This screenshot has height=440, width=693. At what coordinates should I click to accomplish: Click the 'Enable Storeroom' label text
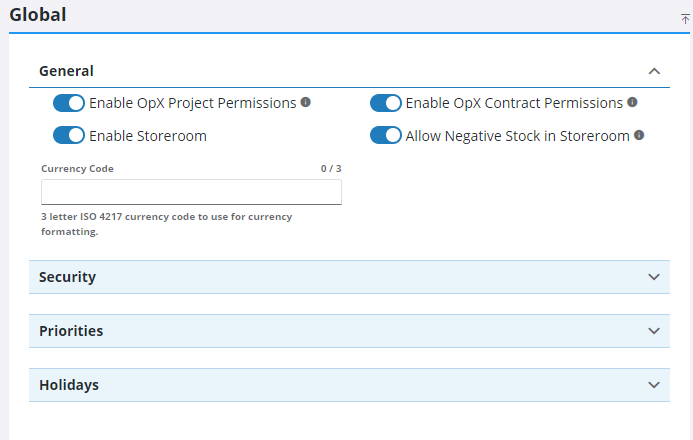coord(148,136)
